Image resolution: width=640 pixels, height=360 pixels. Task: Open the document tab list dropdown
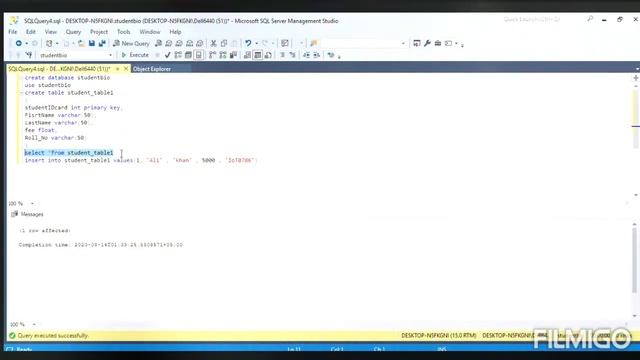pos(637,69)
